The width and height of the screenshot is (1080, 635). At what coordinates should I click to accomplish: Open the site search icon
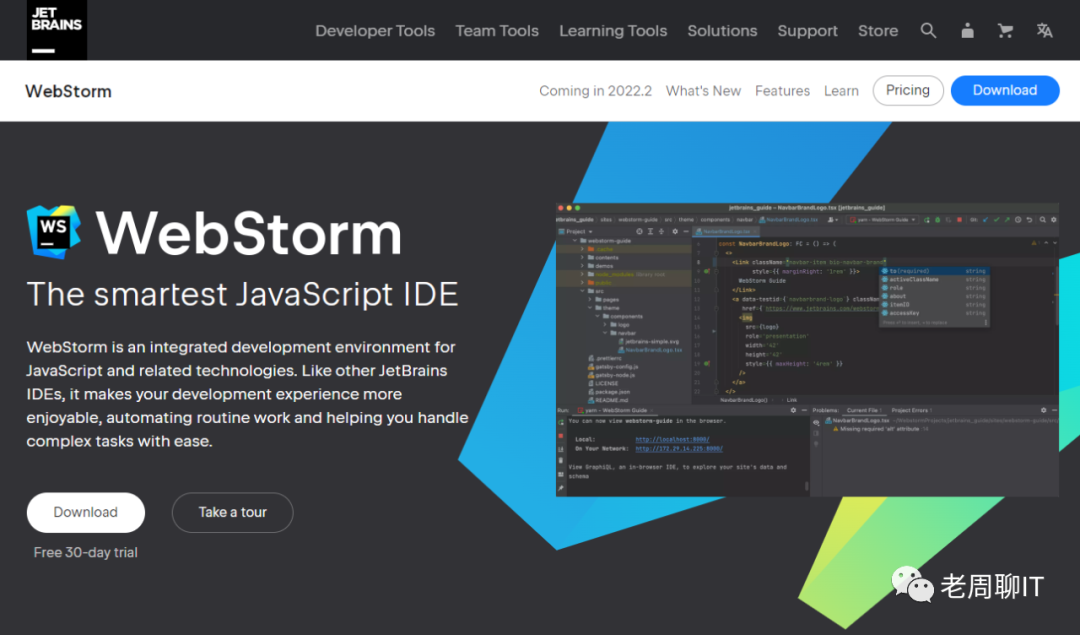point(928,31)
